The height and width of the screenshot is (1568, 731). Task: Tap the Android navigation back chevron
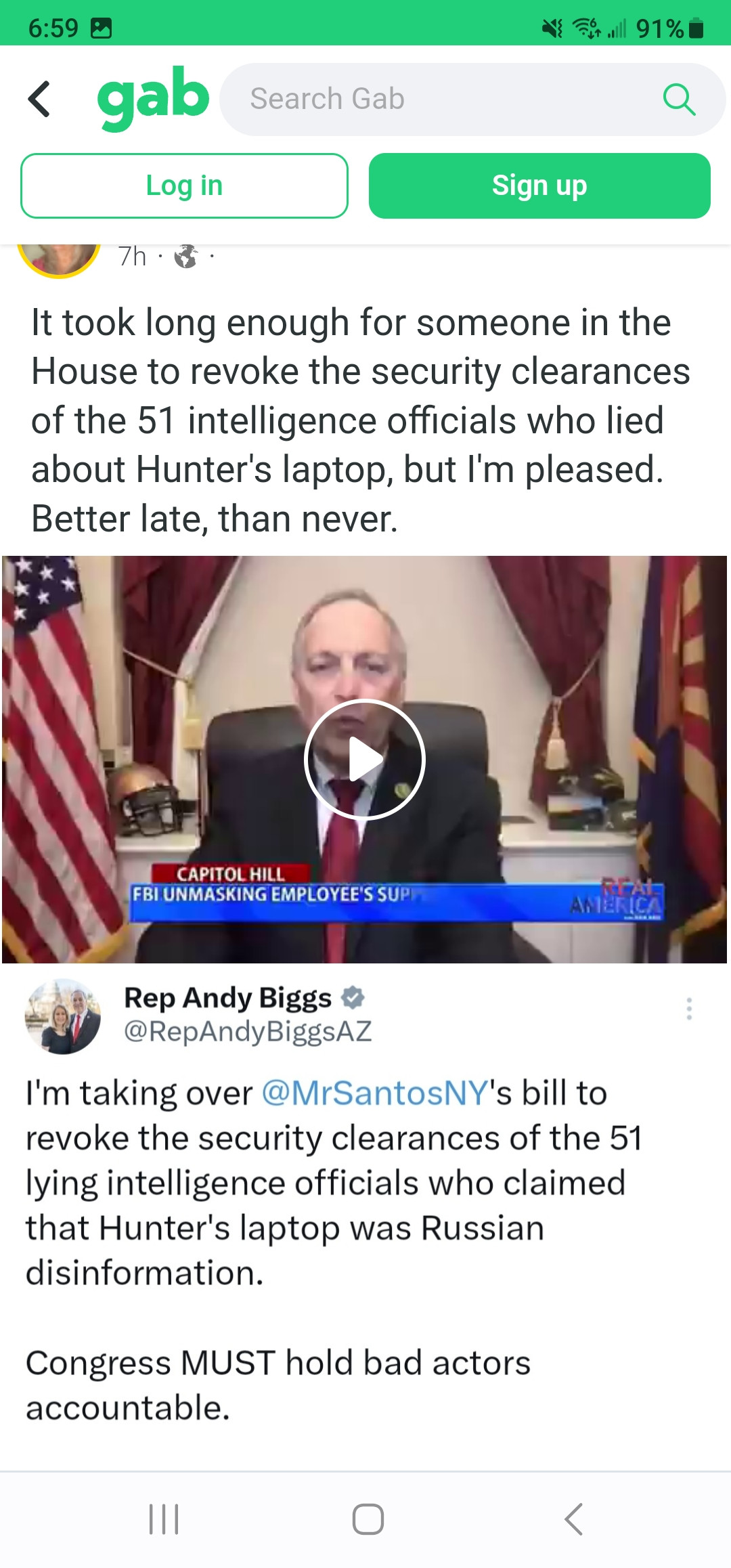click(x=573, y=1519)
